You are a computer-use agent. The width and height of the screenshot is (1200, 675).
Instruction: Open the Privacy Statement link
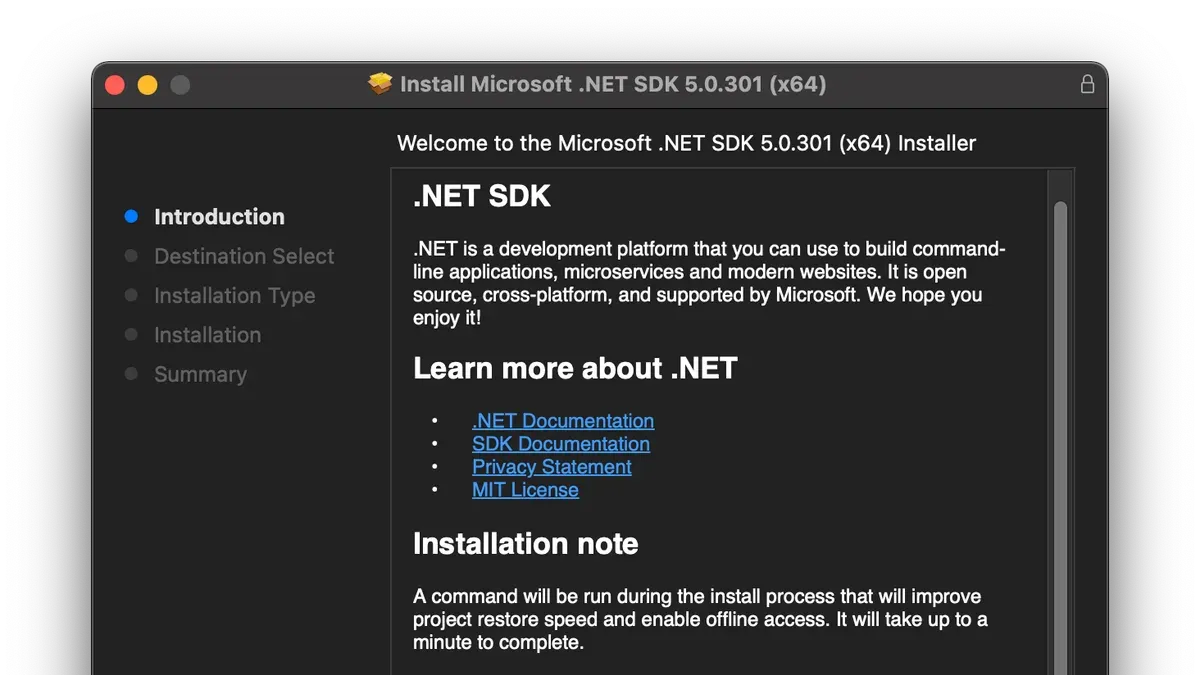pyautogui.click(x=552, y=467)
